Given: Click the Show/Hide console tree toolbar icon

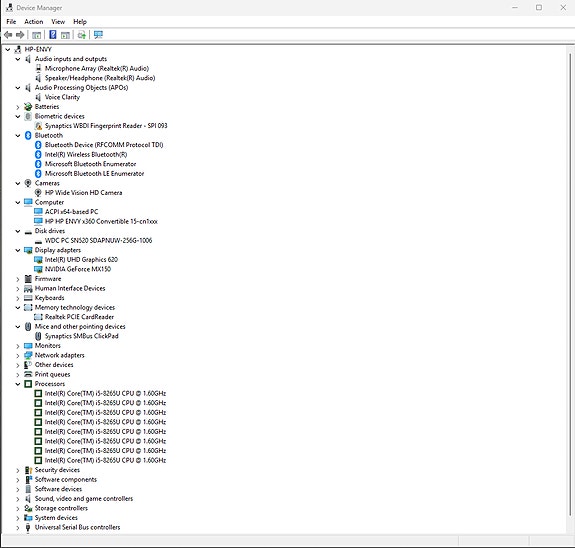Looking at the screenshot, I should [x=36, y=35].
